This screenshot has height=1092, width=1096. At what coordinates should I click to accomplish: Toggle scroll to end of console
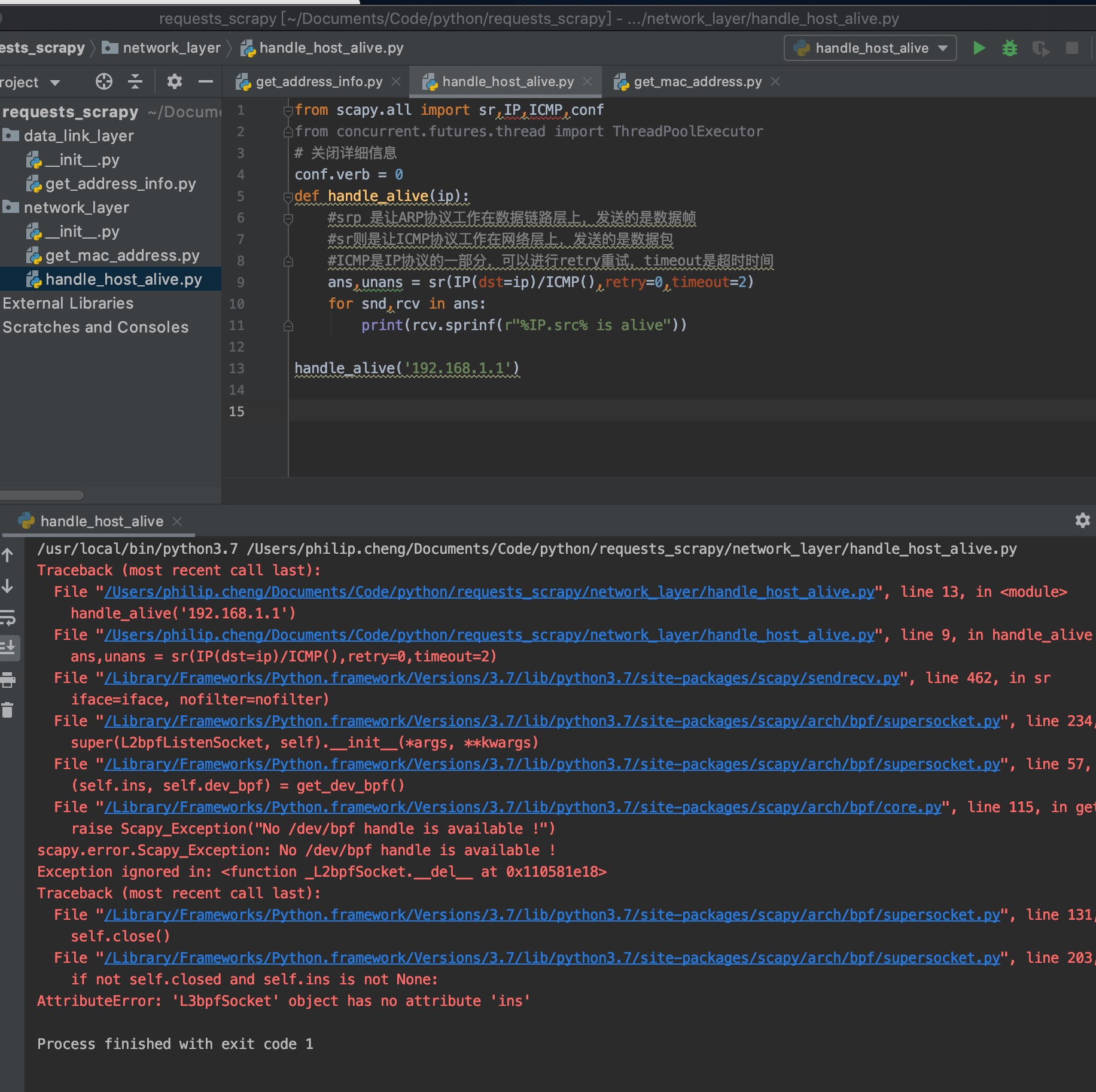click(x=9, y=648)
